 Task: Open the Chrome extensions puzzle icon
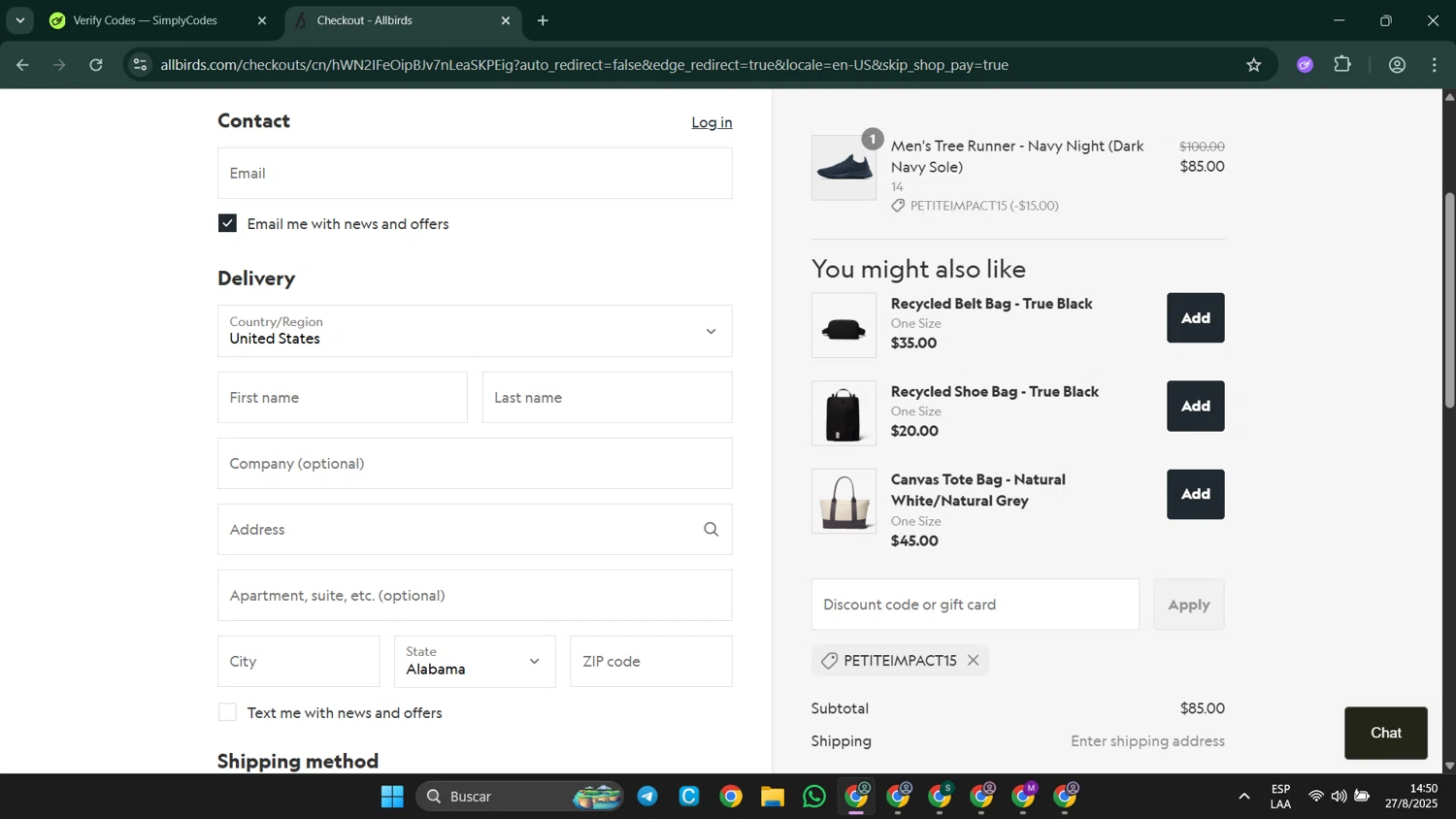point(1342,65)
